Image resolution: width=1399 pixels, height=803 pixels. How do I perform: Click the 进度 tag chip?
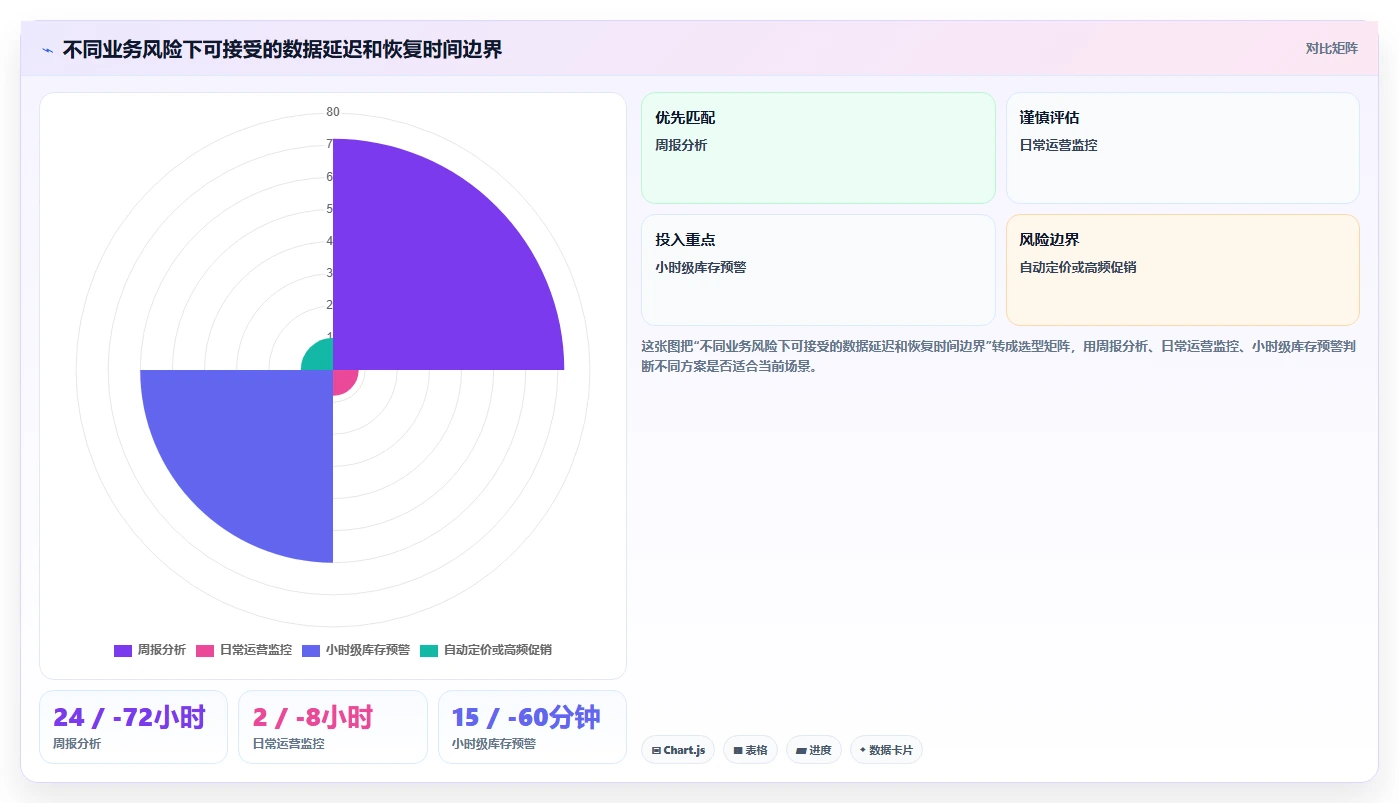[814, 750]
